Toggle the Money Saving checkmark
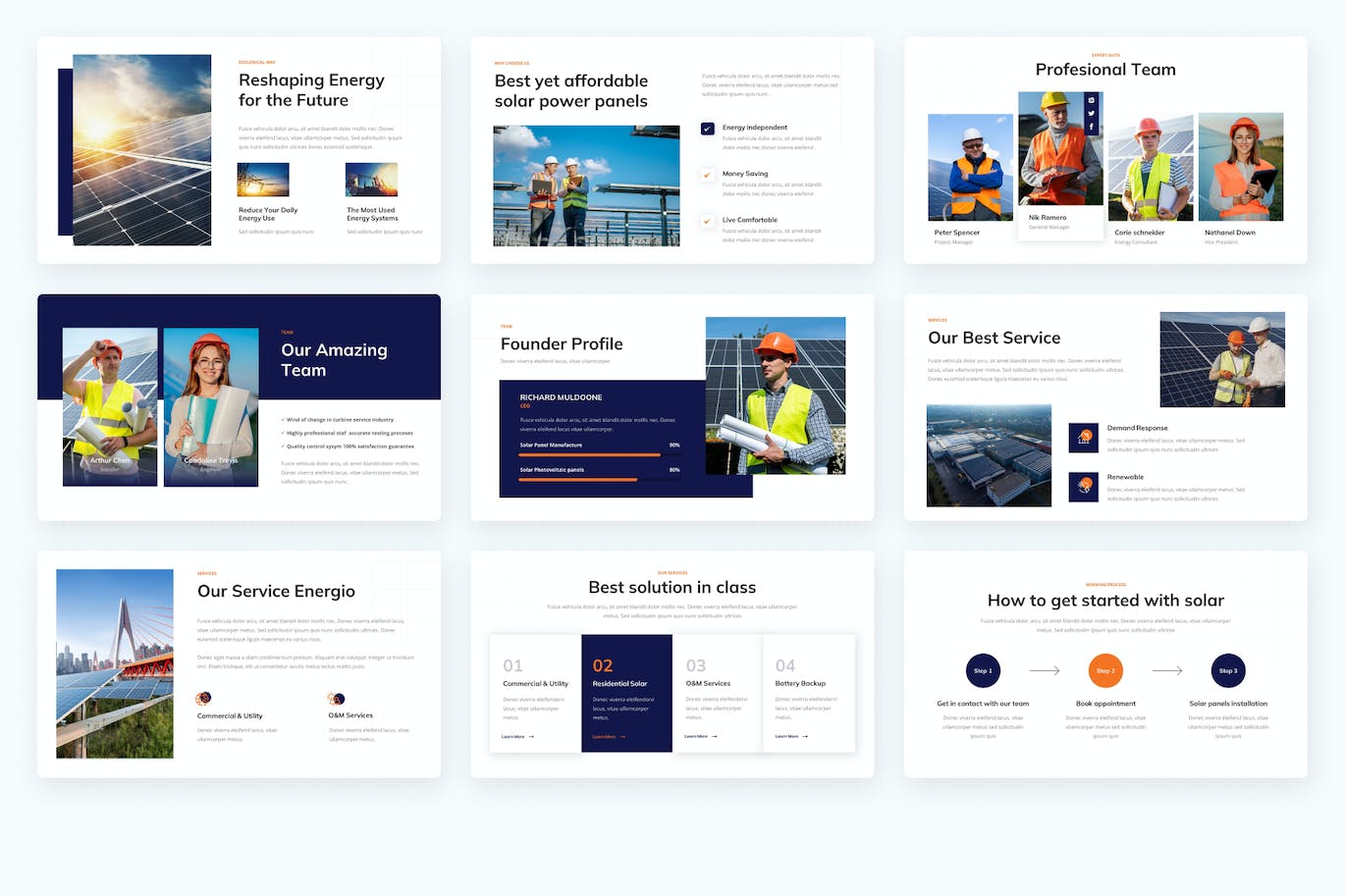This screenshot has height=896, width=1345. 707,175
